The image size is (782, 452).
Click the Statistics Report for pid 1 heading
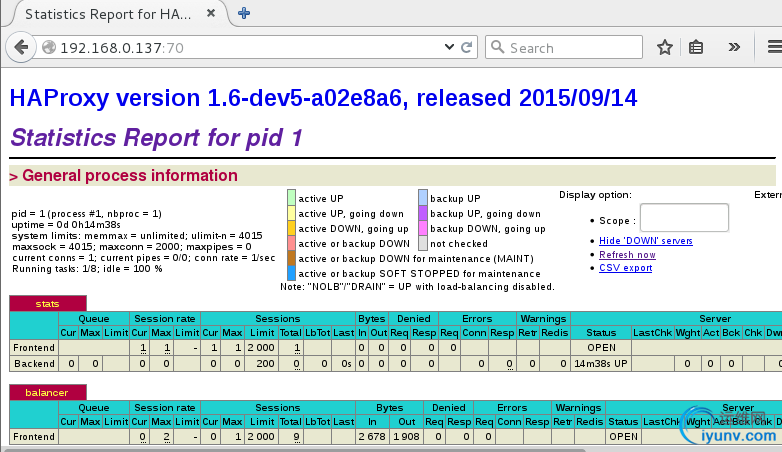coord(157,138)
